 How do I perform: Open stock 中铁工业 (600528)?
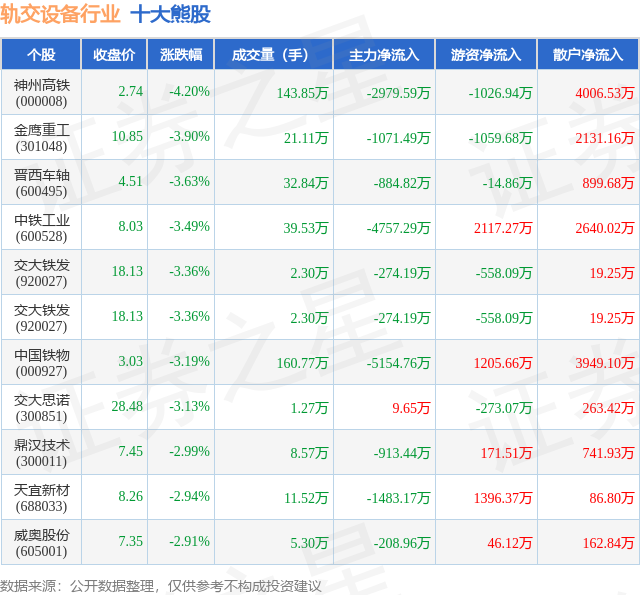(42, 228)
